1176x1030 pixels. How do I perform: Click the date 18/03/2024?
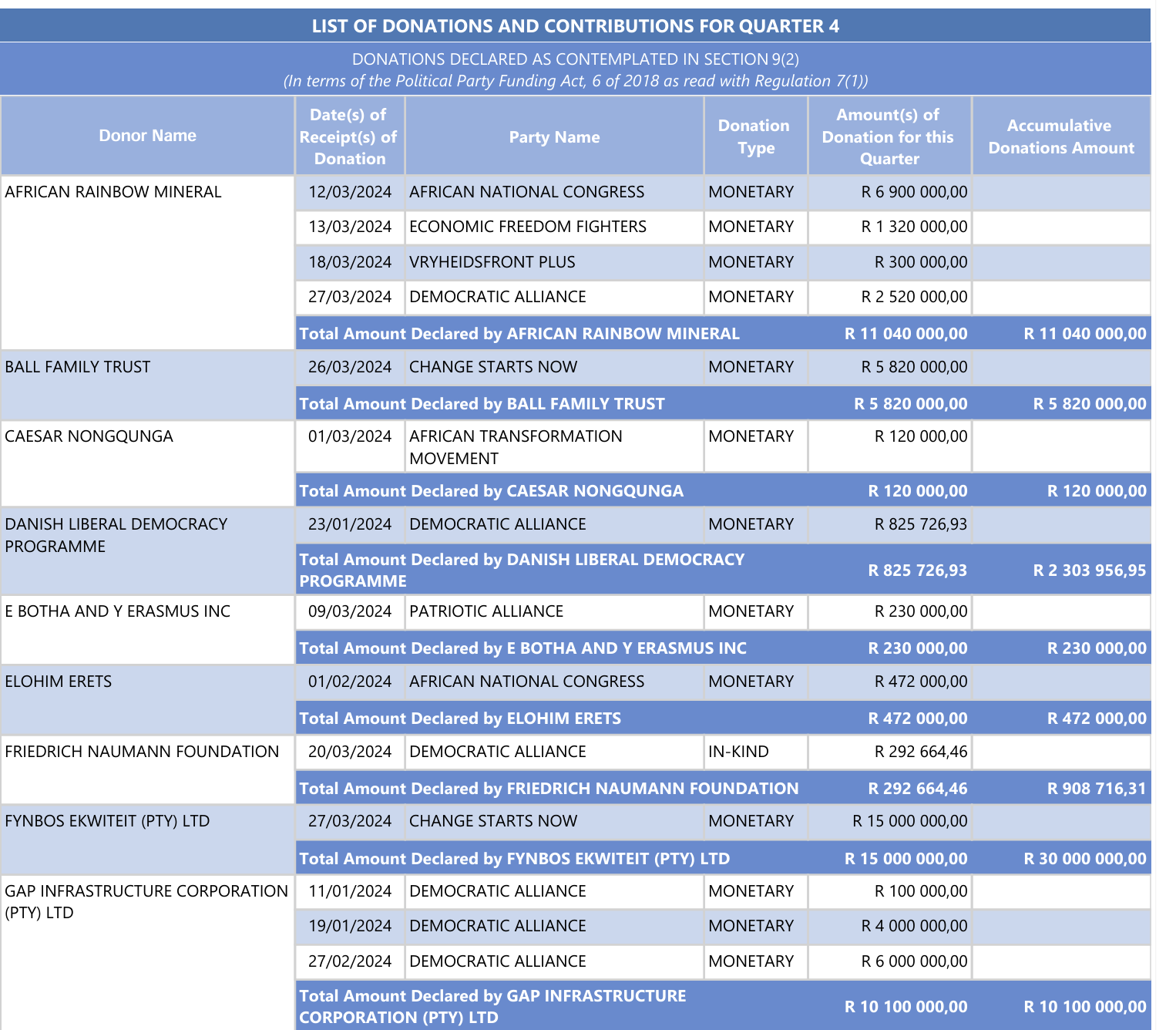click(x=350, y=262)
